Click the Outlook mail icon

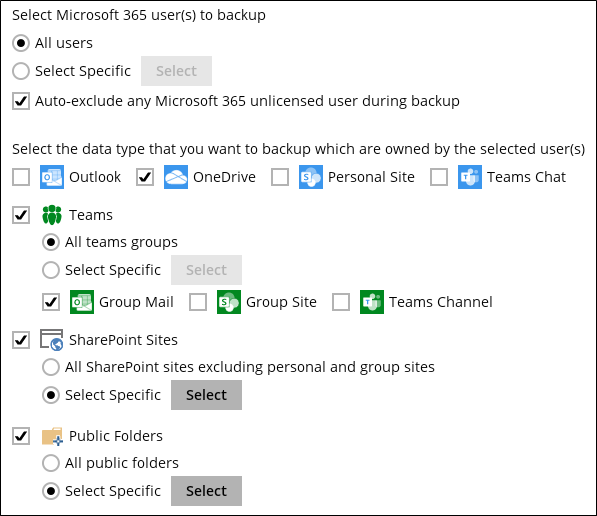[52, 177]
